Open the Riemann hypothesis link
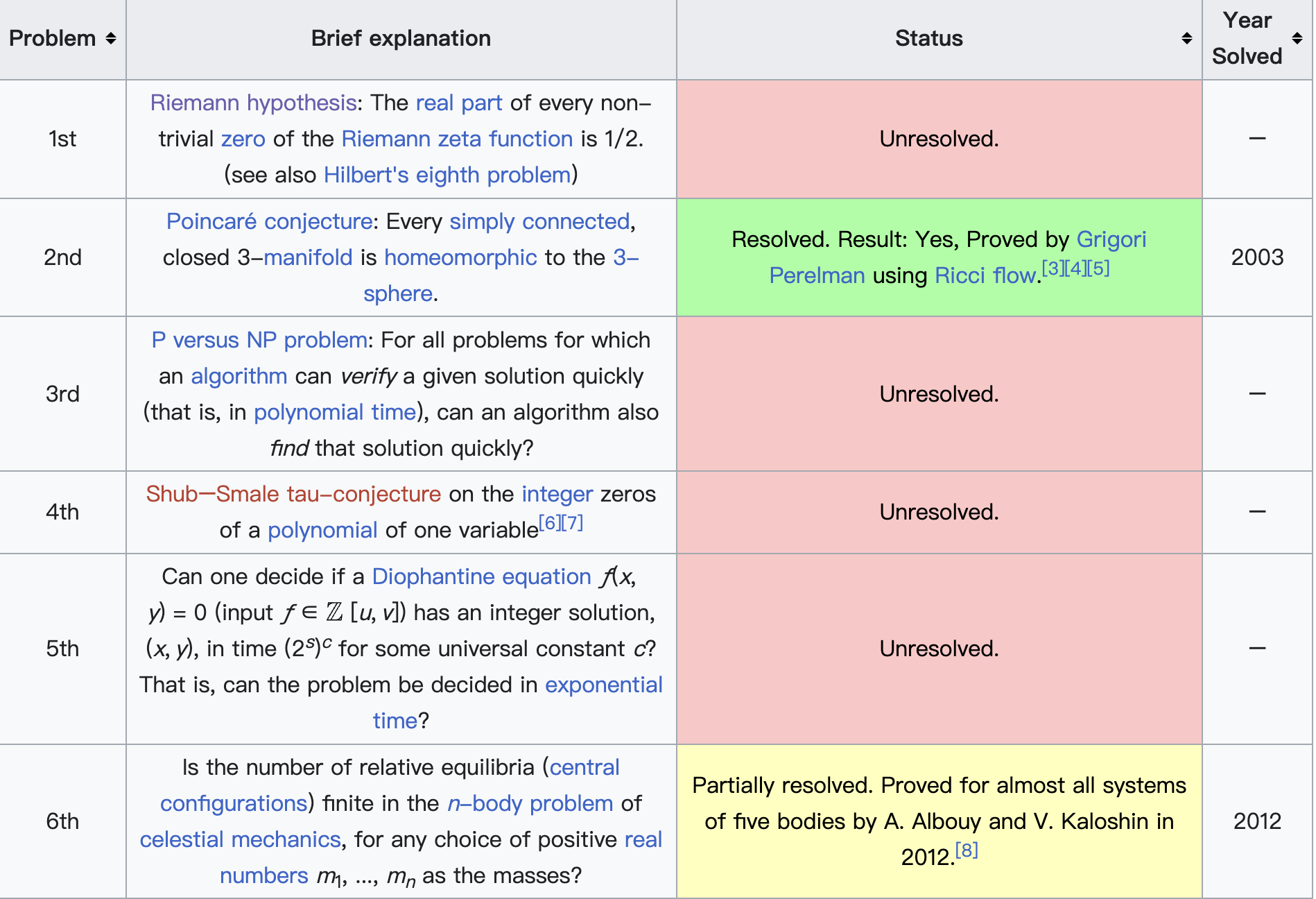The image size is (1316, 899). (253, 103)
